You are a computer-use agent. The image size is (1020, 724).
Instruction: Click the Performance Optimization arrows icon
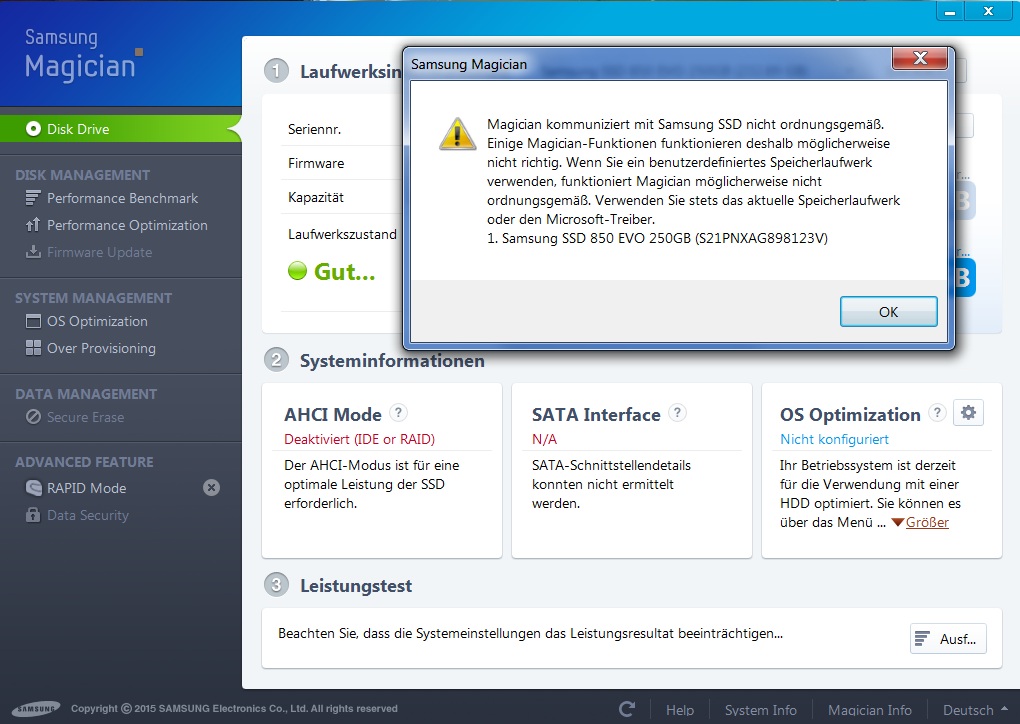[x=33, y=225]
